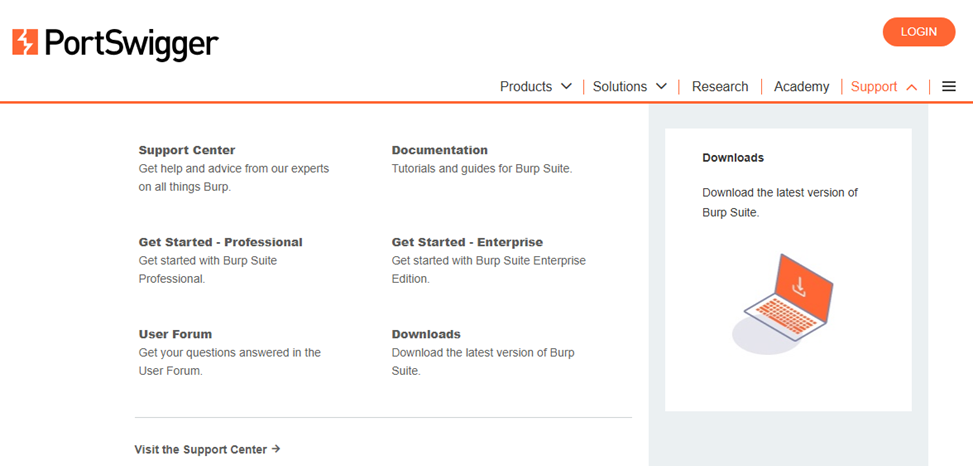Viewport: 973px width, 466px height.
Task: Open the Support Center link
Action: pyautogui.click(x=187, y=150)
